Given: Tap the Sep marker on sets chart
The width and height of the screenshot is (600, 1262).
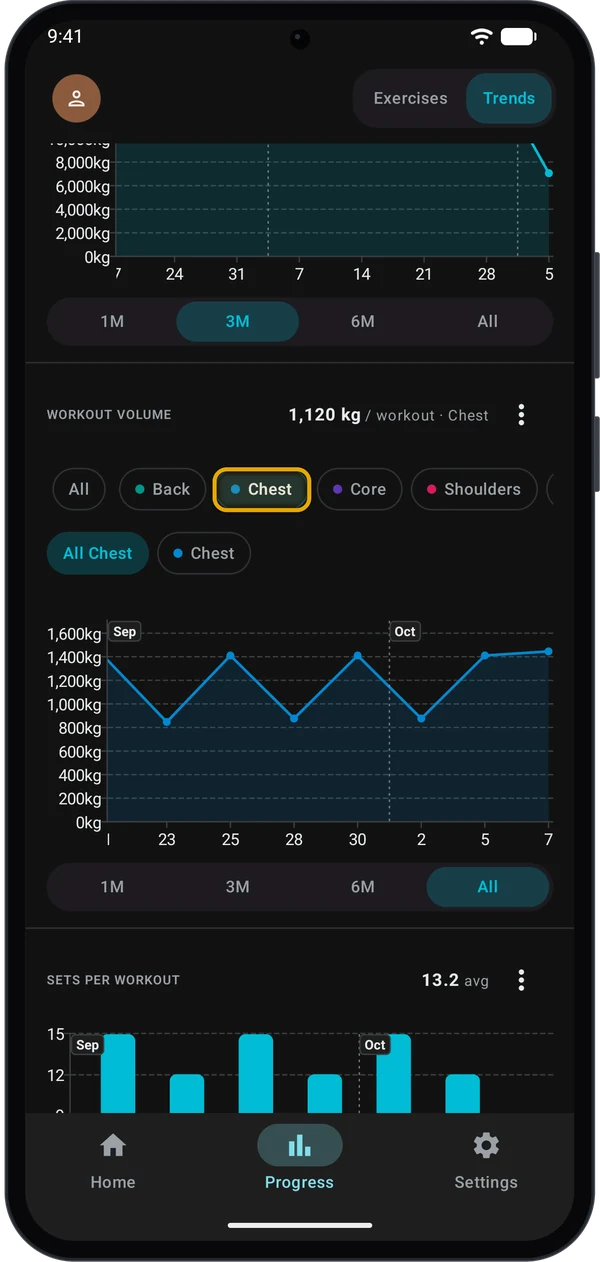Looking at the screenshot, I should pos(88,1045).
